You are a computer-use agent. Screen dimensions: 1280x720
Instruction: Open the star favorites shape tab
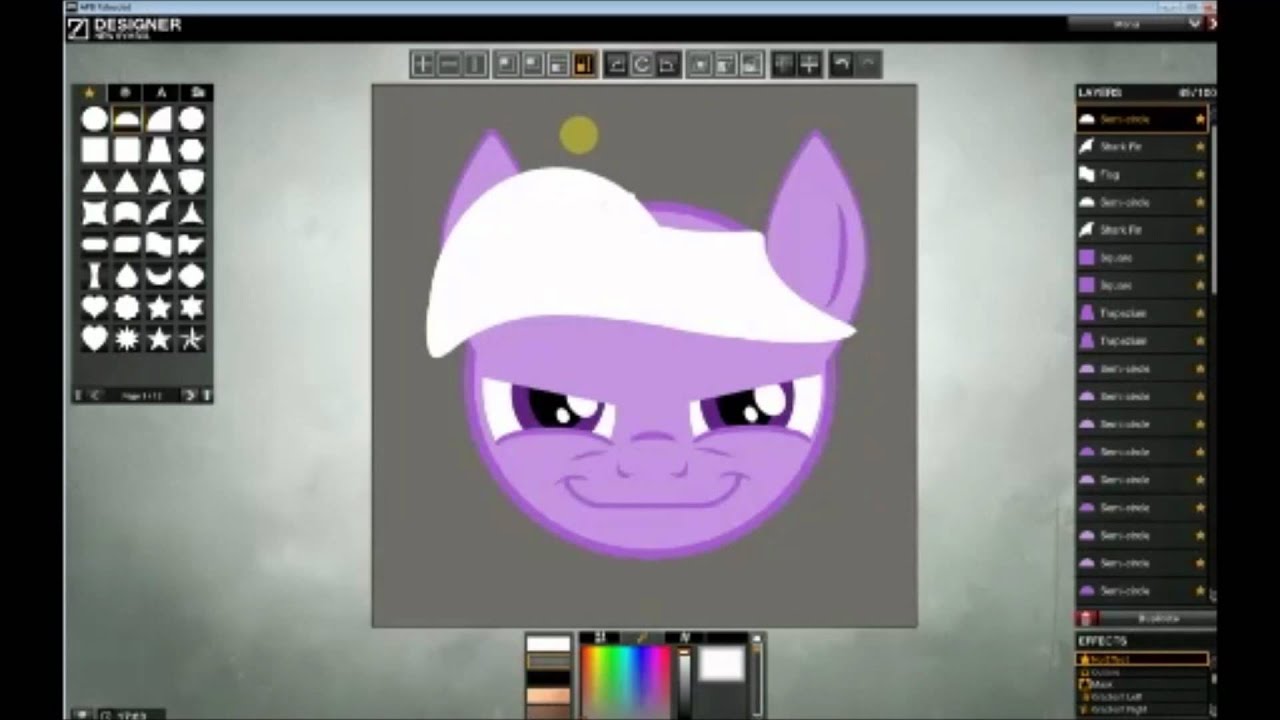coord(89,93)
